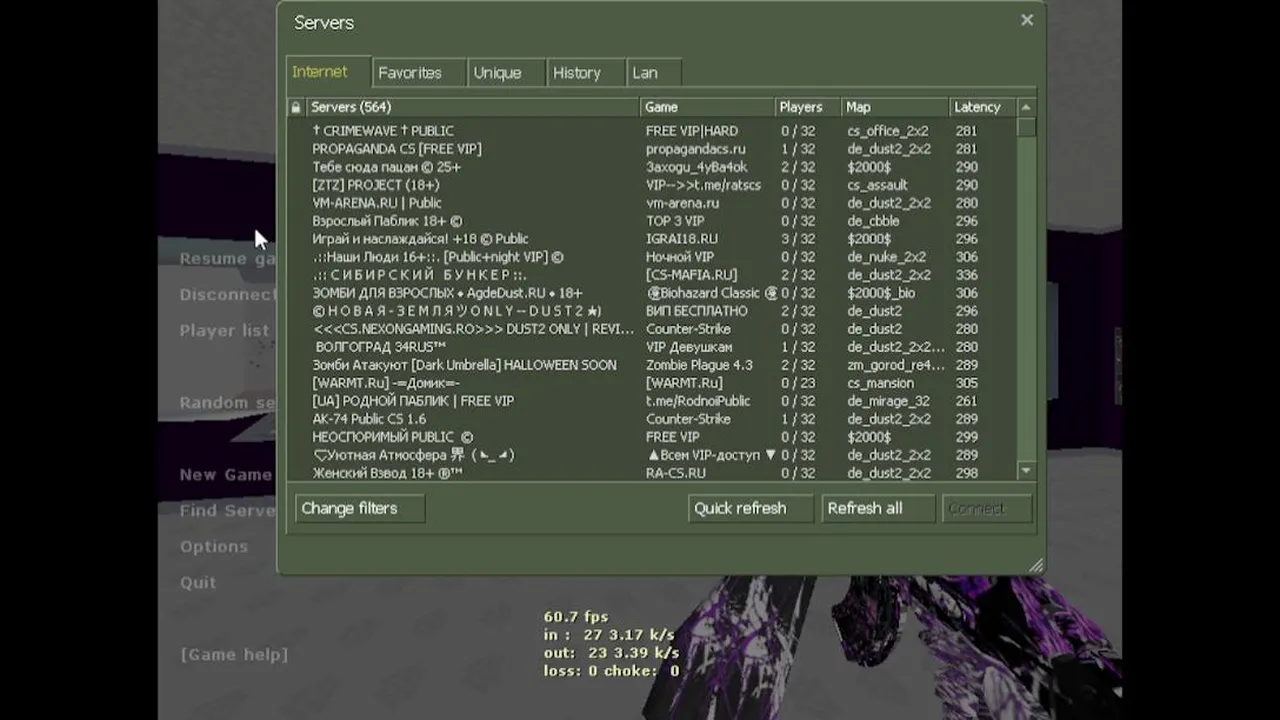Click Resume game in the main menu
The image size is (1280, 720).
pos(227,258)
